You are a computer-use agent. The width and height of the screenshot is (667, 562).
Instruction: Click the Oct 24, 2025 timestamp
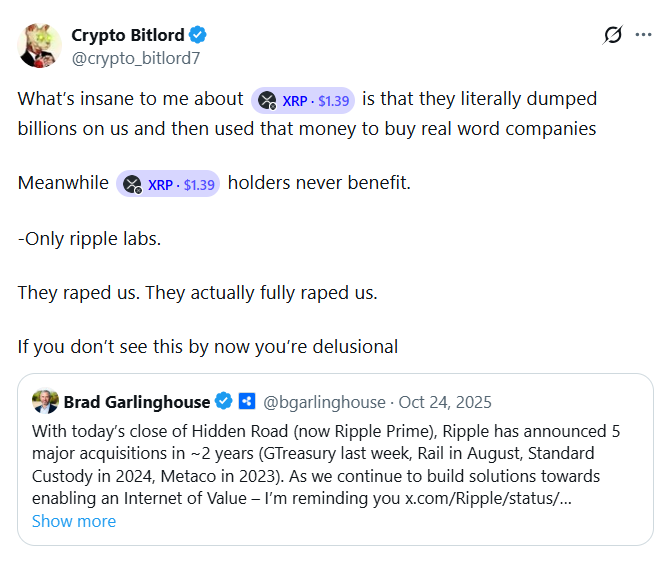[446, 402]
